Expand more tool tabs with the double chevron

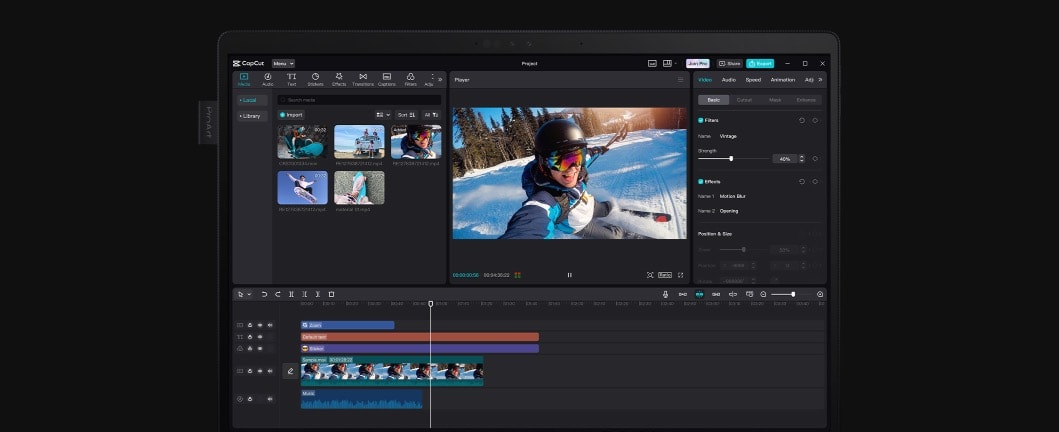(x=440, y=79)
